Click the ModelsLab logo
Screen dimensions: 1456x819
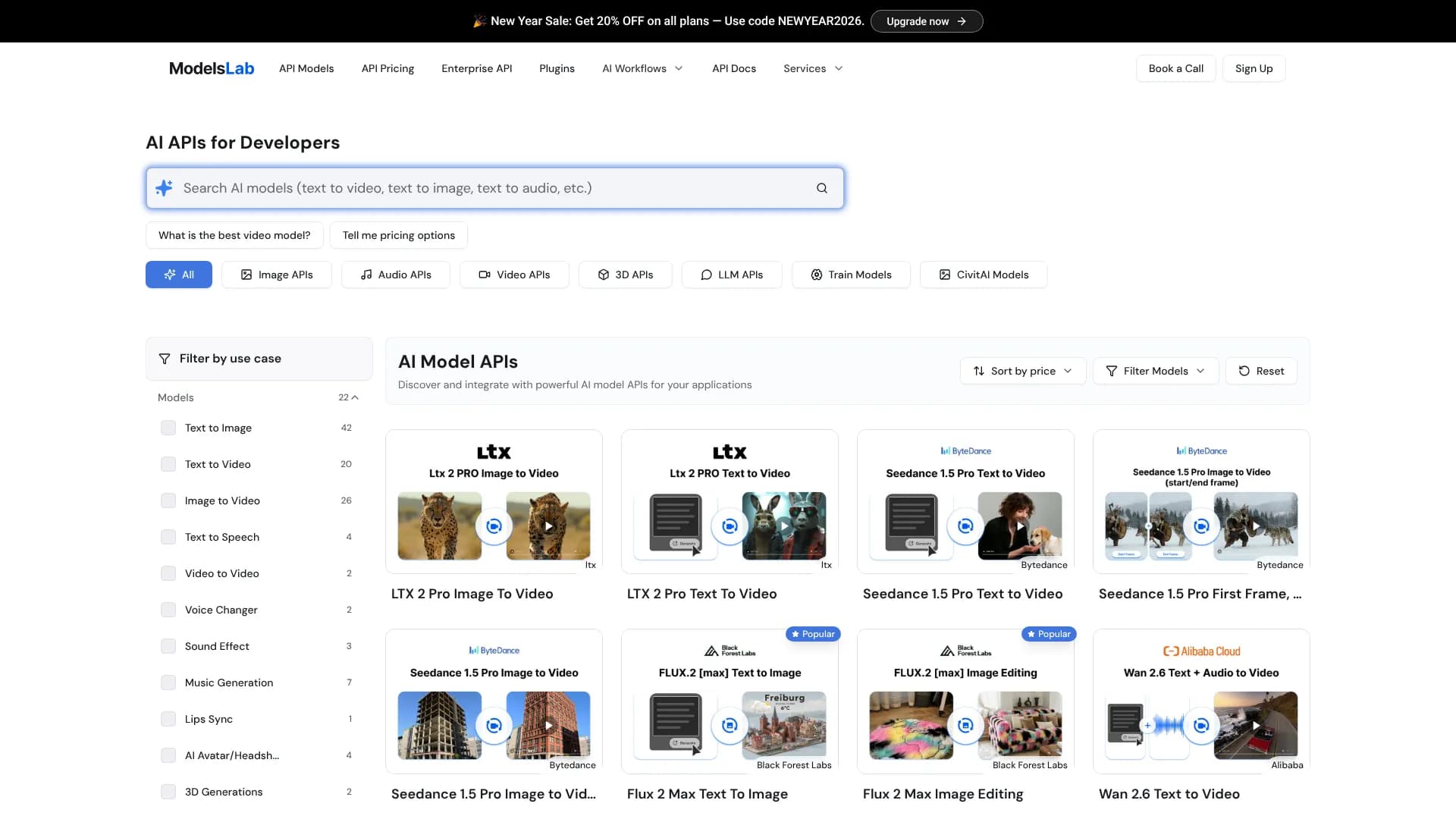coord(212,68)
